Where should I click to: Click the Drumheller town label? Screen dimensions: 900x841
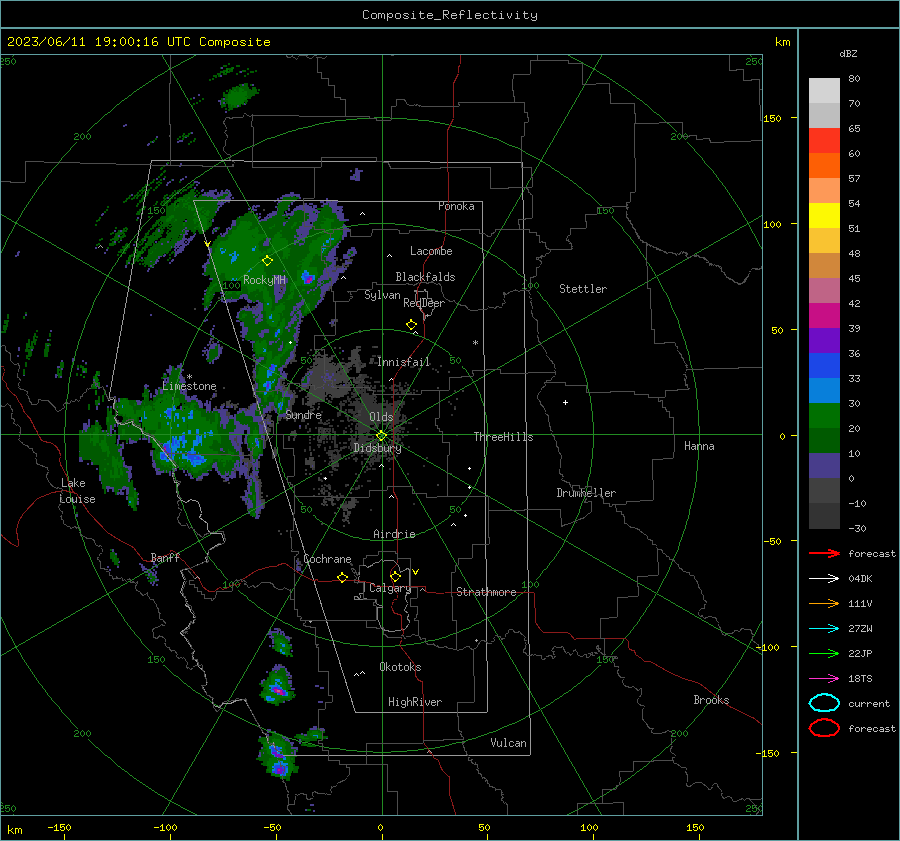pos(586,493)
